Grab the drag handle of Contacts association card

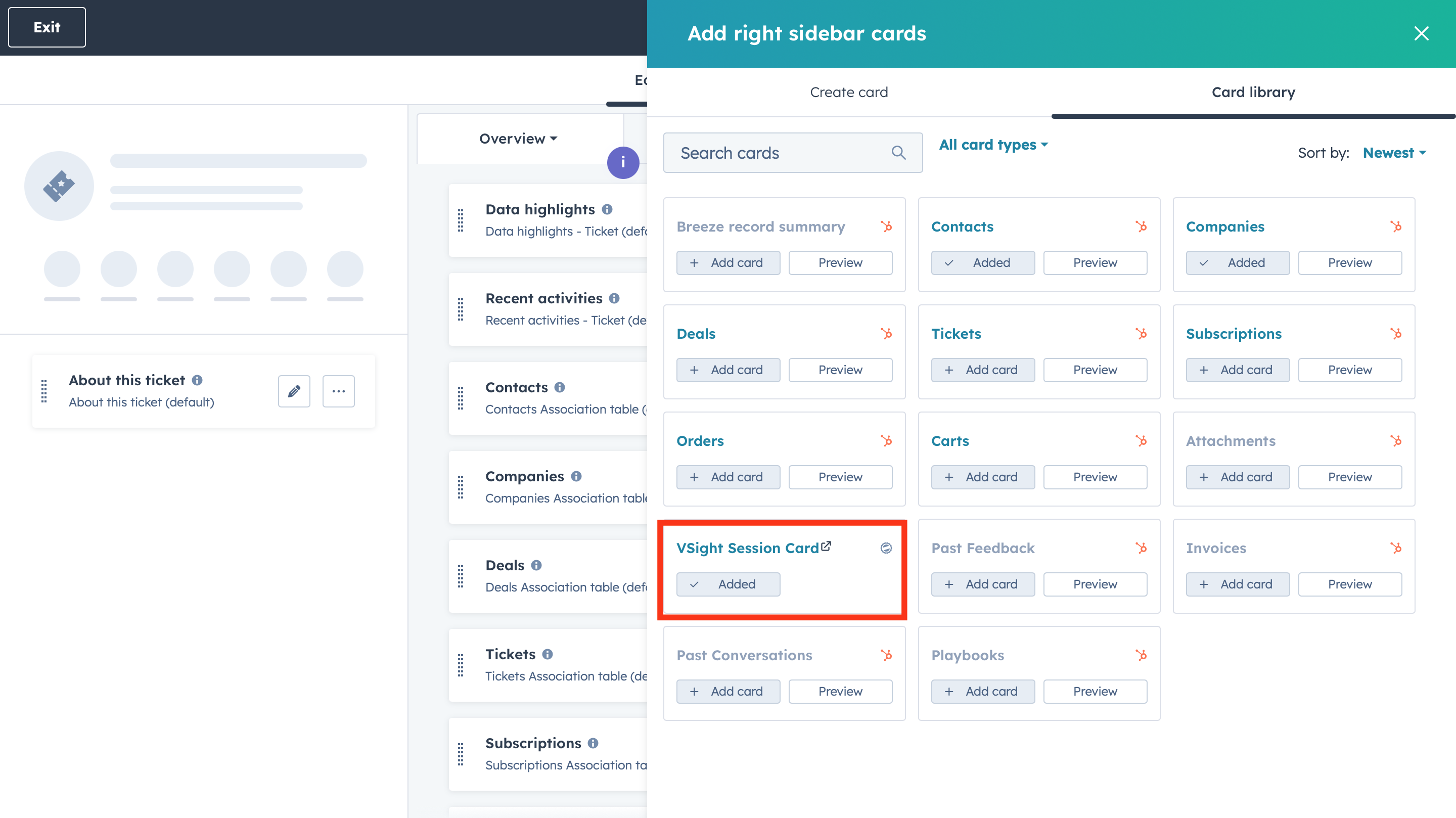pos(461,398)
